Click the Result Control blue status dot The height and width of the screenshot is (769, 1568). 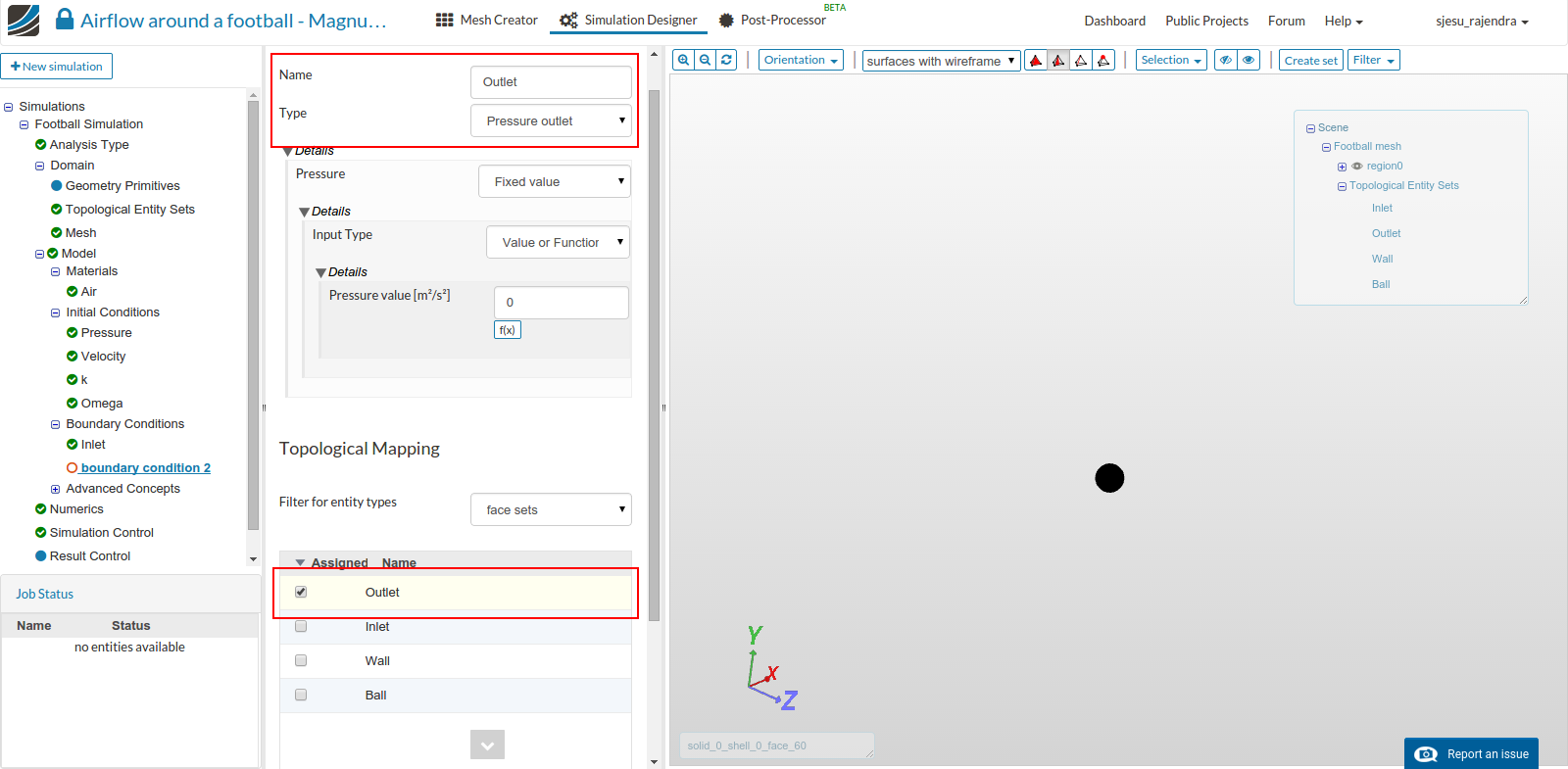click(40, 555)
